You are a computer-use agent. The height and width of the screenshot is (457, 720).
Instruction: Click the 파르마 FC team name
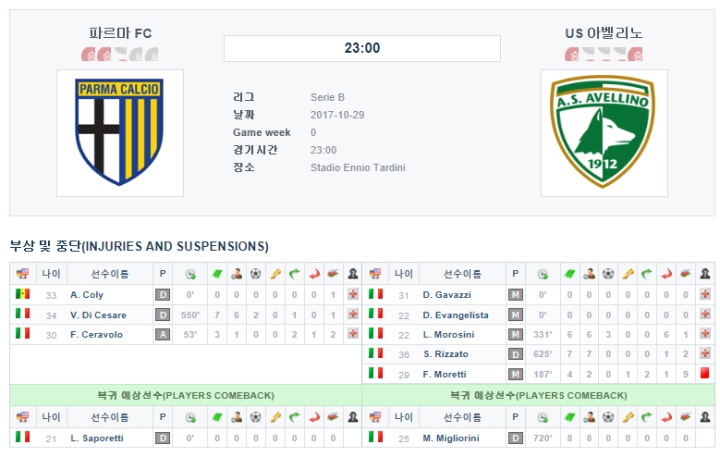pyautogui.click(x=120, y=33)
